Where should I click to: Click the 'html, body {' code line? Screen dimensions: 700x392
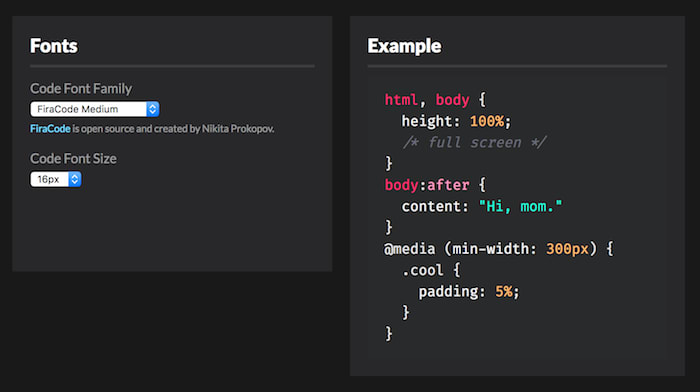click(435, 100)
